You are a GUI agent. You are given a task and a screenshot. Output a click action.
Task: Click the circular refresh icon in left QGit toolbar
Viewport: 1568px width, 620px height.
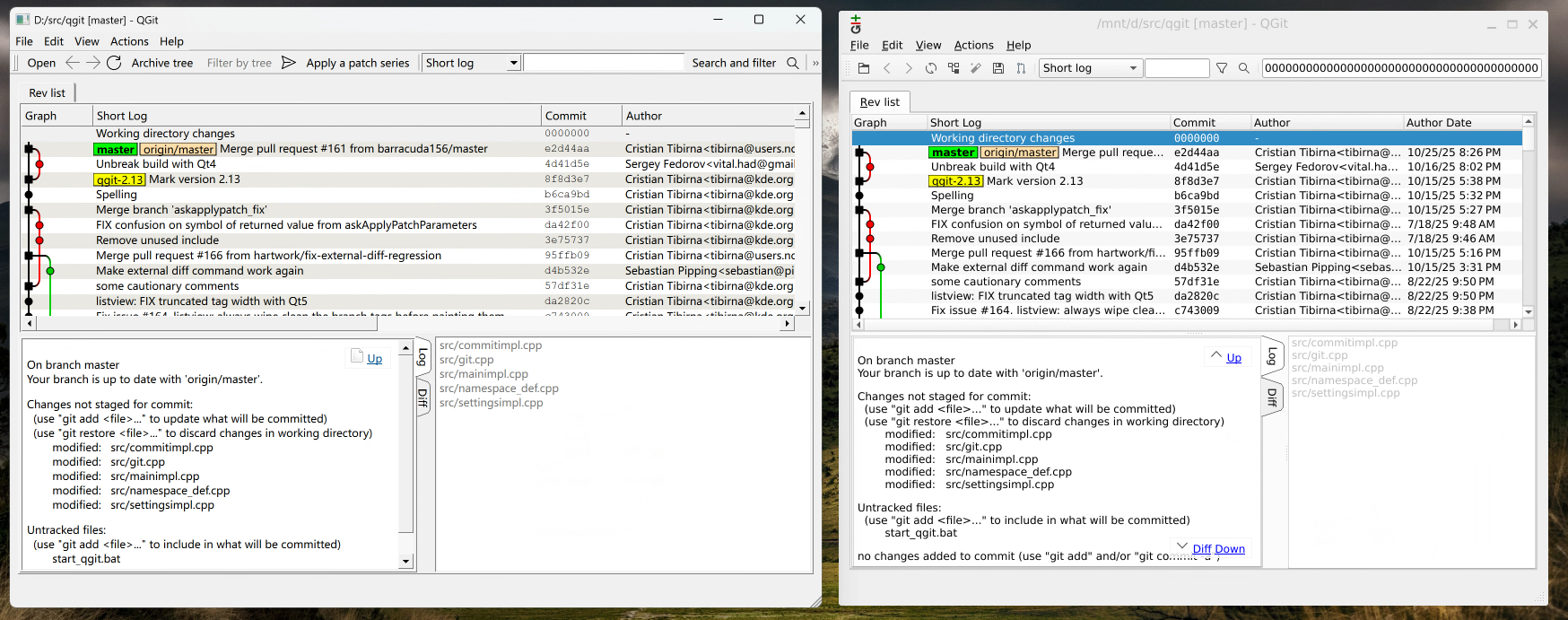(114, 63)
